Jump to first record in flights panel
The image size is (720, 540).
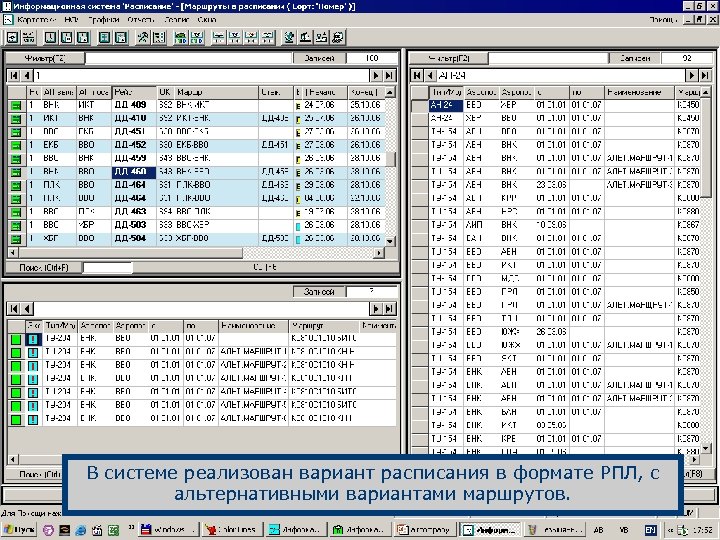tap(13, 75)
